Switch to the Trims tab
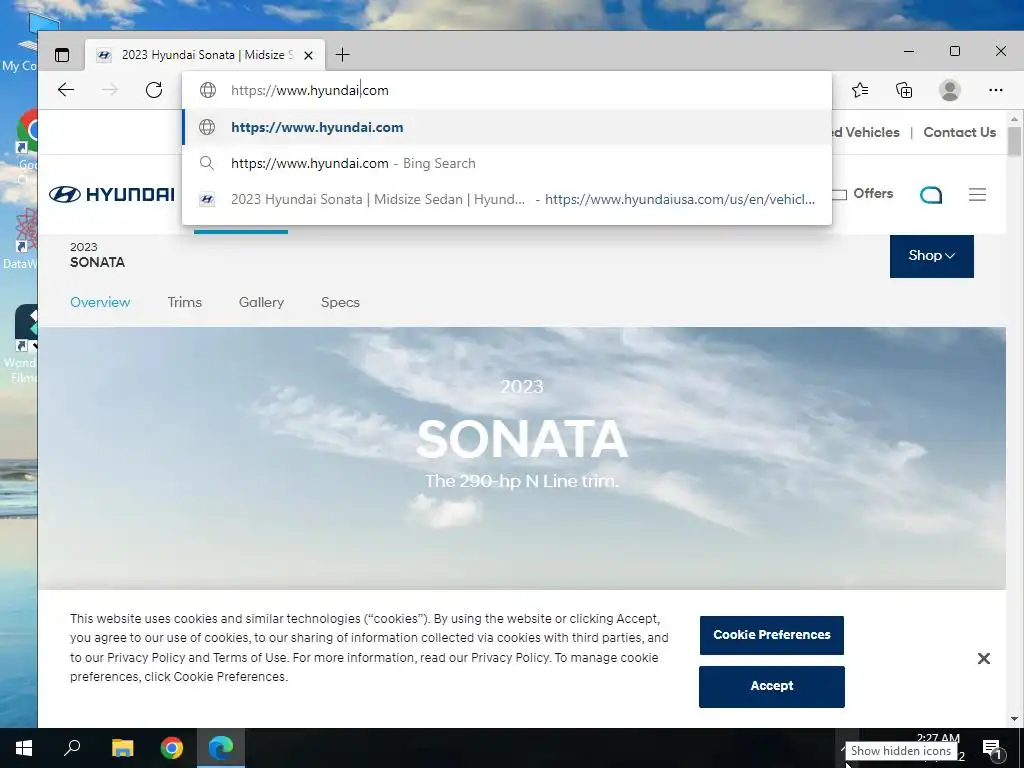Image resolution: width=1024 pixels, height=768 pixels. click(x=184, y=302)
